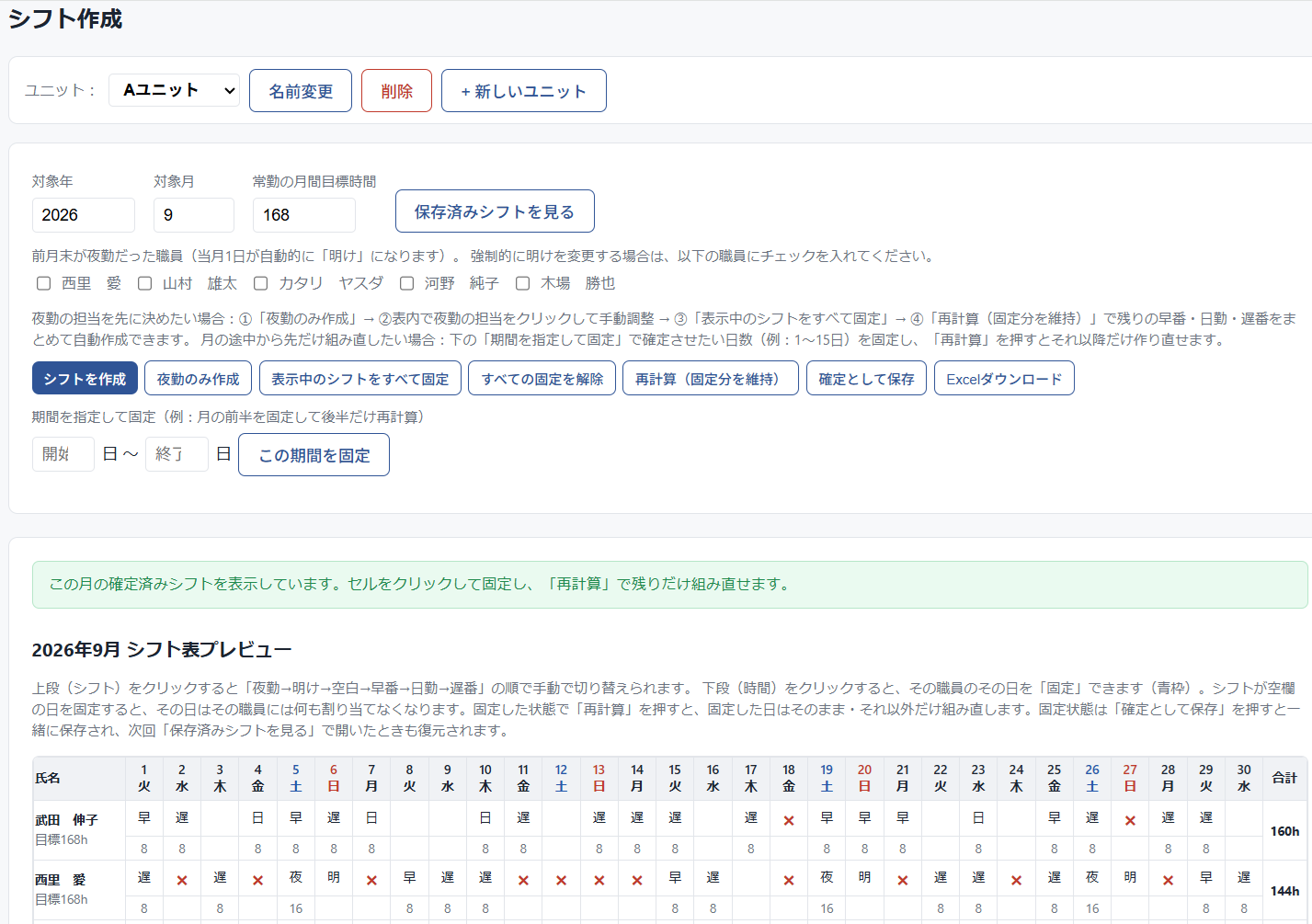Click 西里 愛's day 15 早 shift cell
This screenshot has width=1312, height=924.
point(675,878)
